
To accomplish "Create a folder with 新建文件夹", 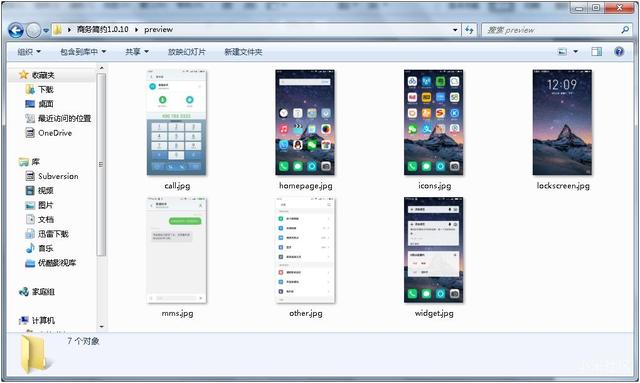I will 243,52.
